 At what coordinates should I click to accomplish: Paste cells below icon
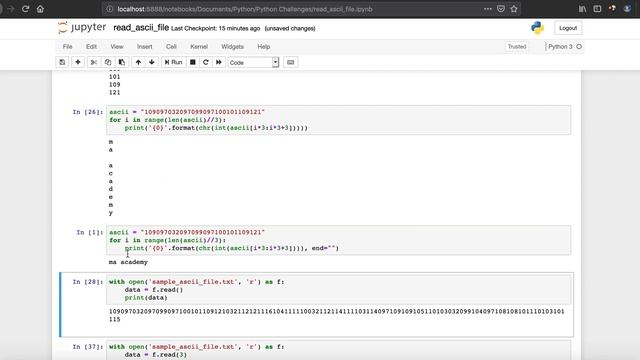click(x=122, y=62)
